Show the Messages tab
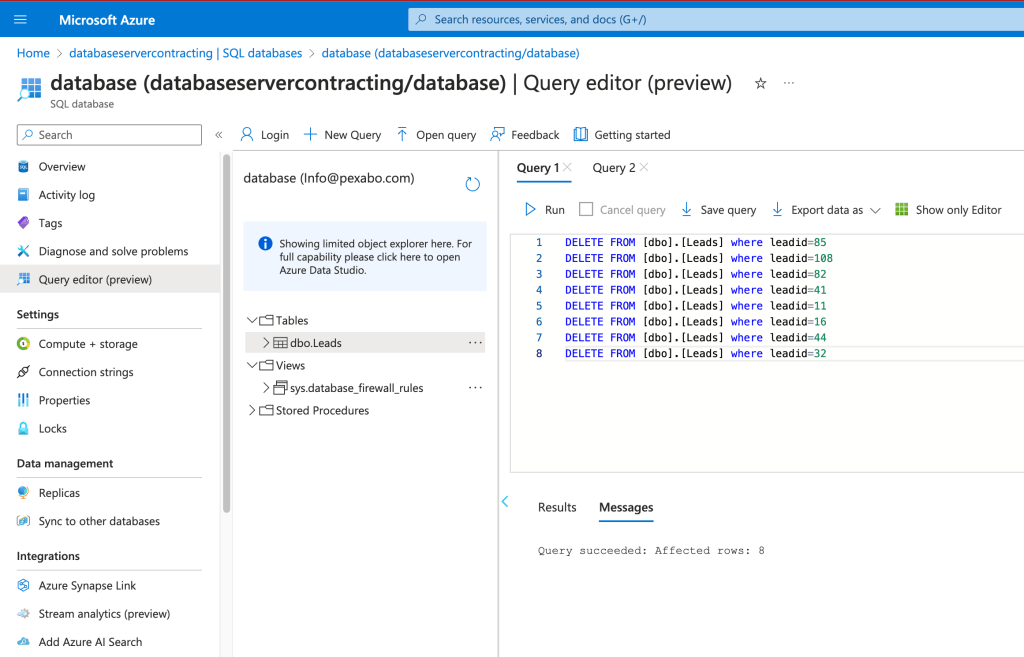This screenshot has width=1024, height=657. pos(626,507)
